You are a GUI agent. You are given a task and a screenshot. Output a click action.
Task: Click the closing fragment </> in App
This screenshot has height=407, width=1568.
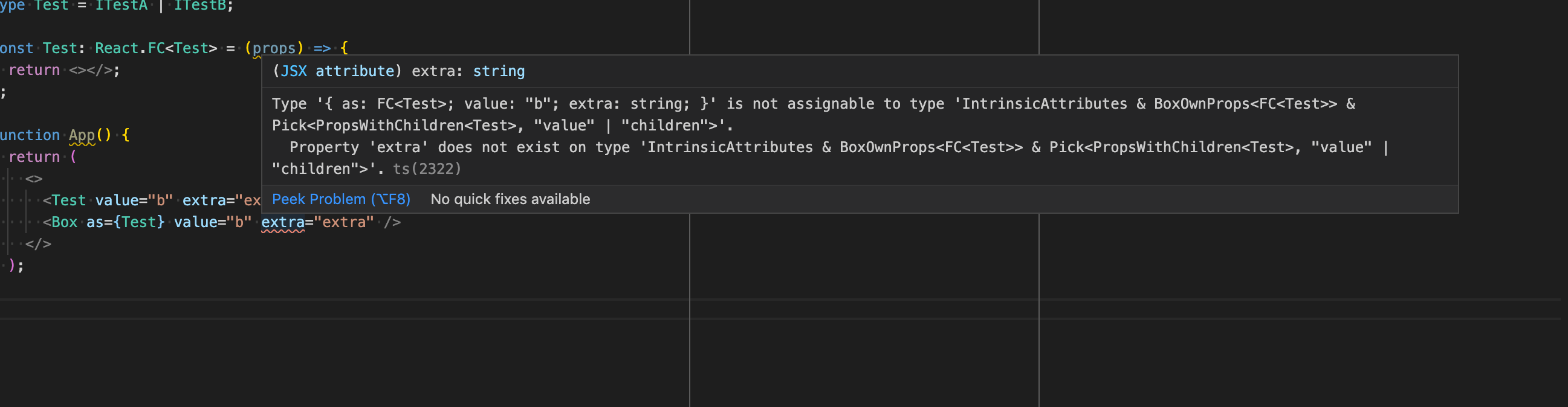click(38, 244)
